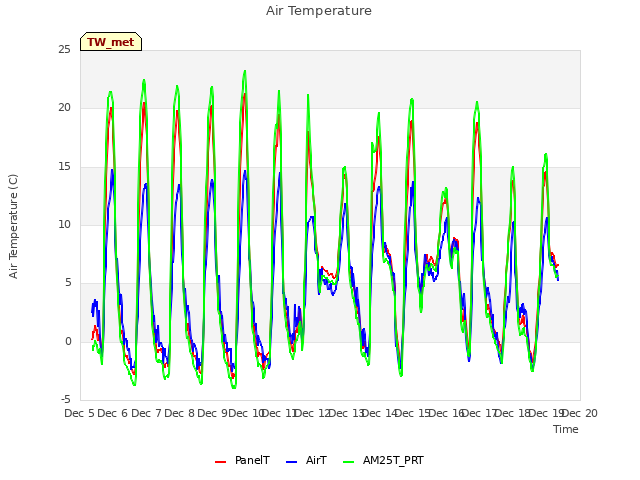Click the Dec 20 x-axis label

coord(580,413)
